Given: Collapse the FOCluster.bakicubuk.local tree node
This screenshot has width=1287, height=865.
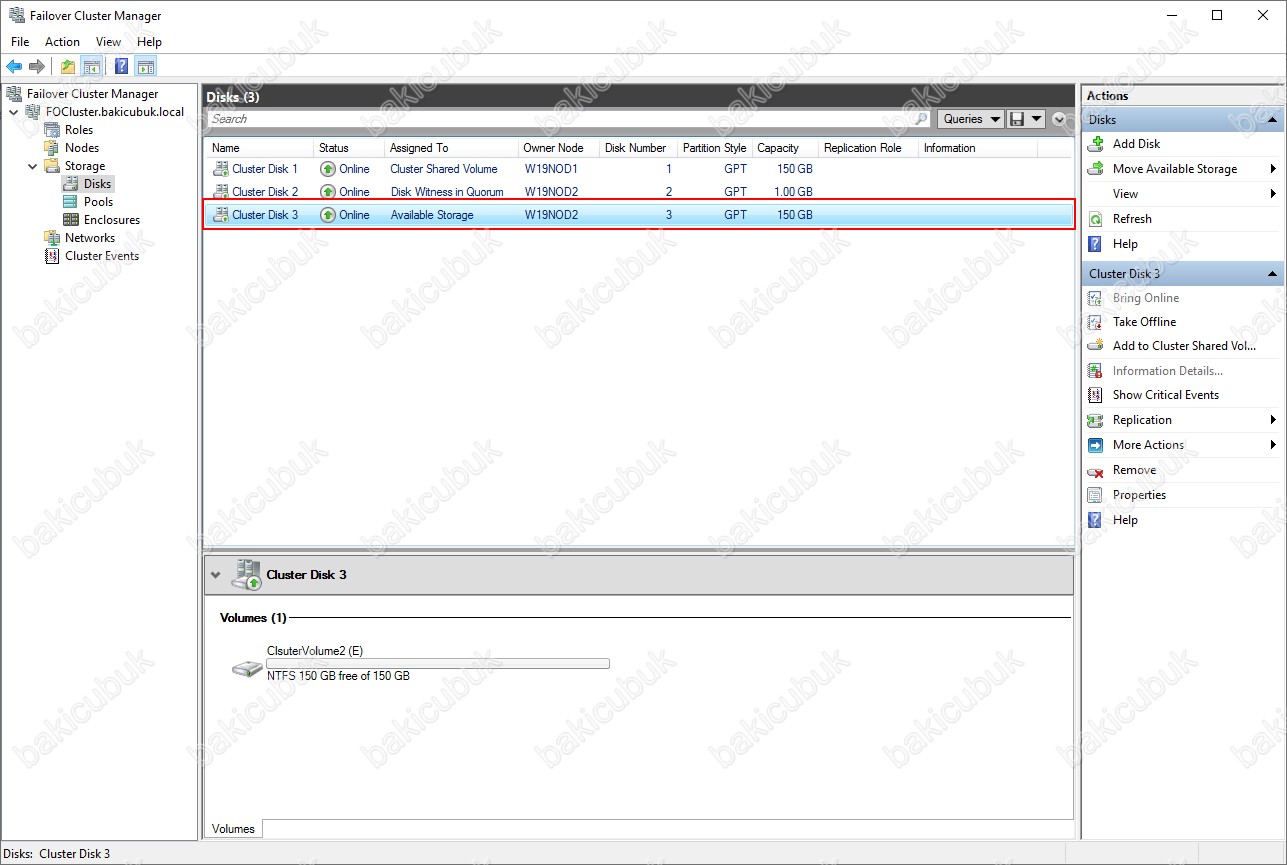Looking at the screenshot, I should pos(13,112).
